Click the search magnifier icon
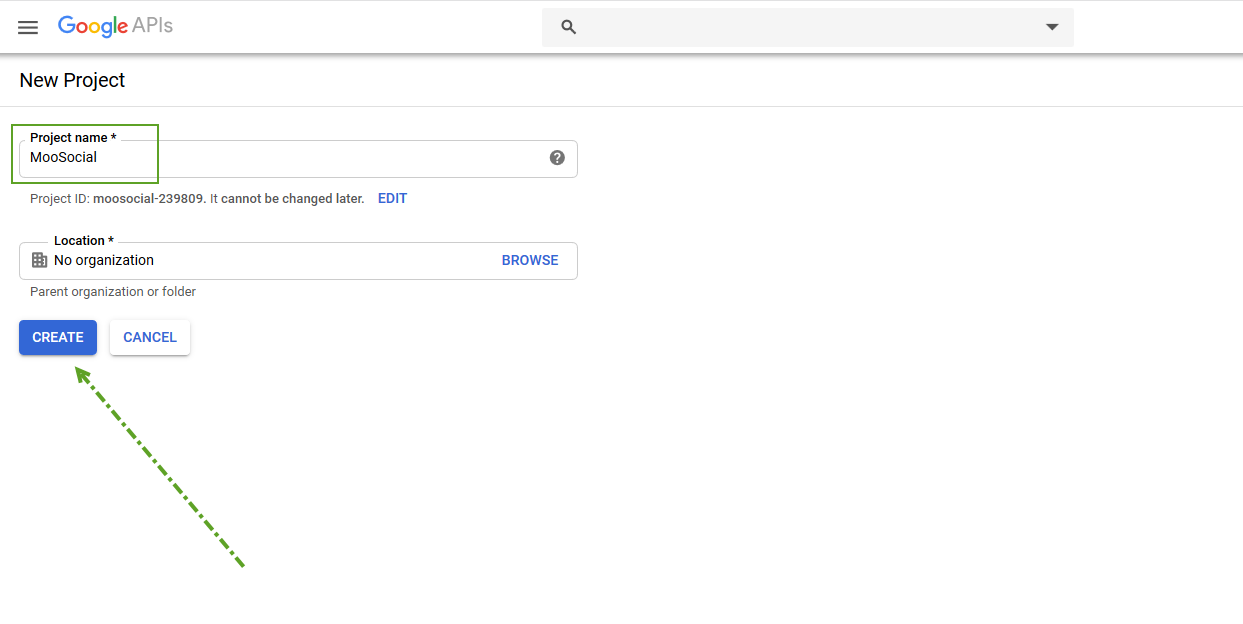Image resolution: width=1243 pixels, height=624 pixels. 569,27
